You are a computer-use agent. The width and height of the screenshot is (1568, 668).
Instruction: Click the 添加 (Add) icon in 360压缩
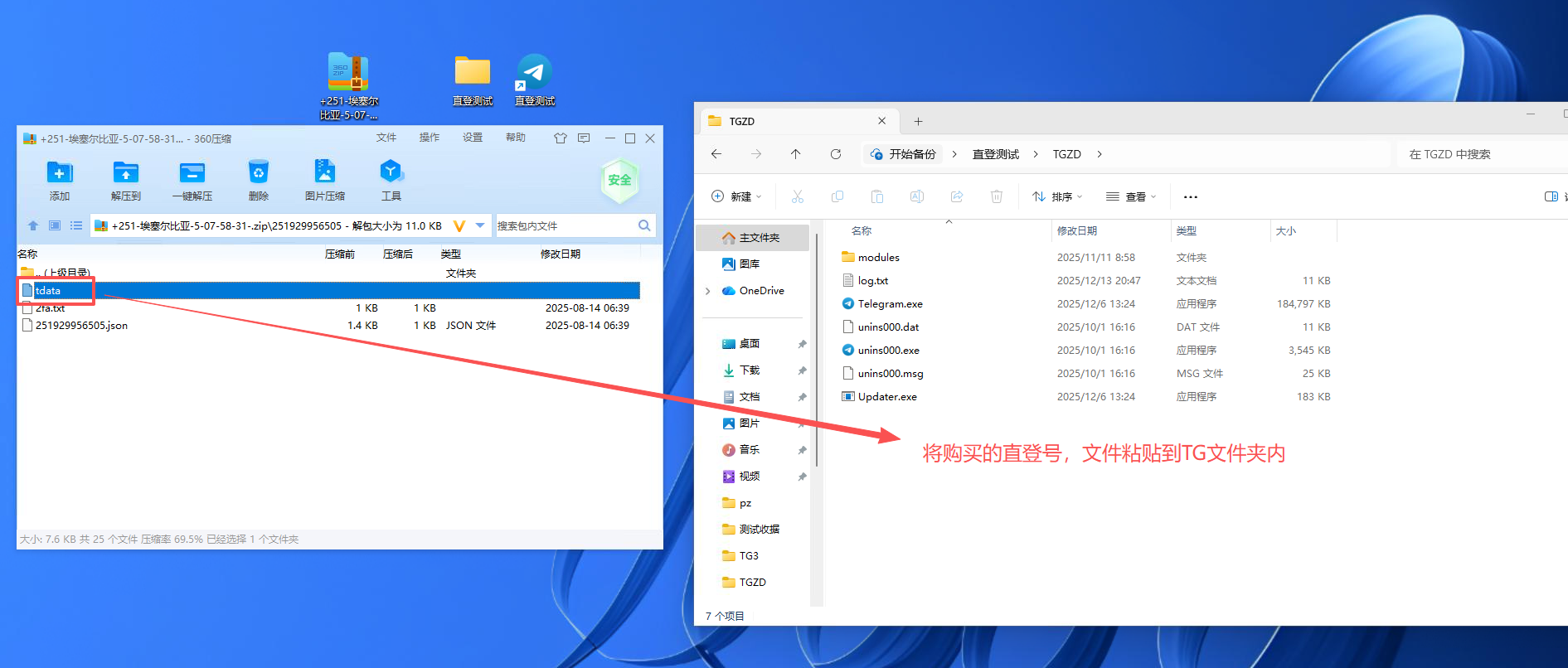pyautogui.click(x=59, y=173)
